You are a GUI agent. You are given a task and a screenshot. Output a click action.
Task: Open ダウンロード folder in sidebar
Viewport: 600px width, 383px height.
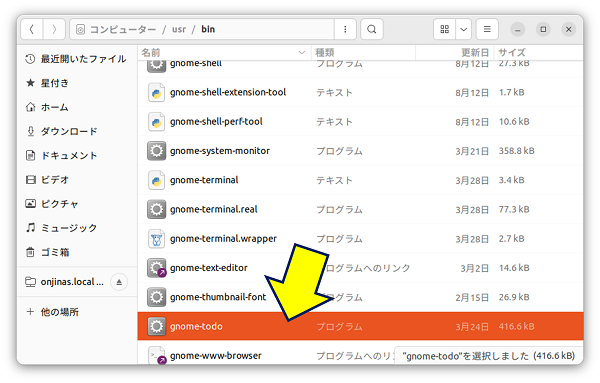[x=76, y=131]
